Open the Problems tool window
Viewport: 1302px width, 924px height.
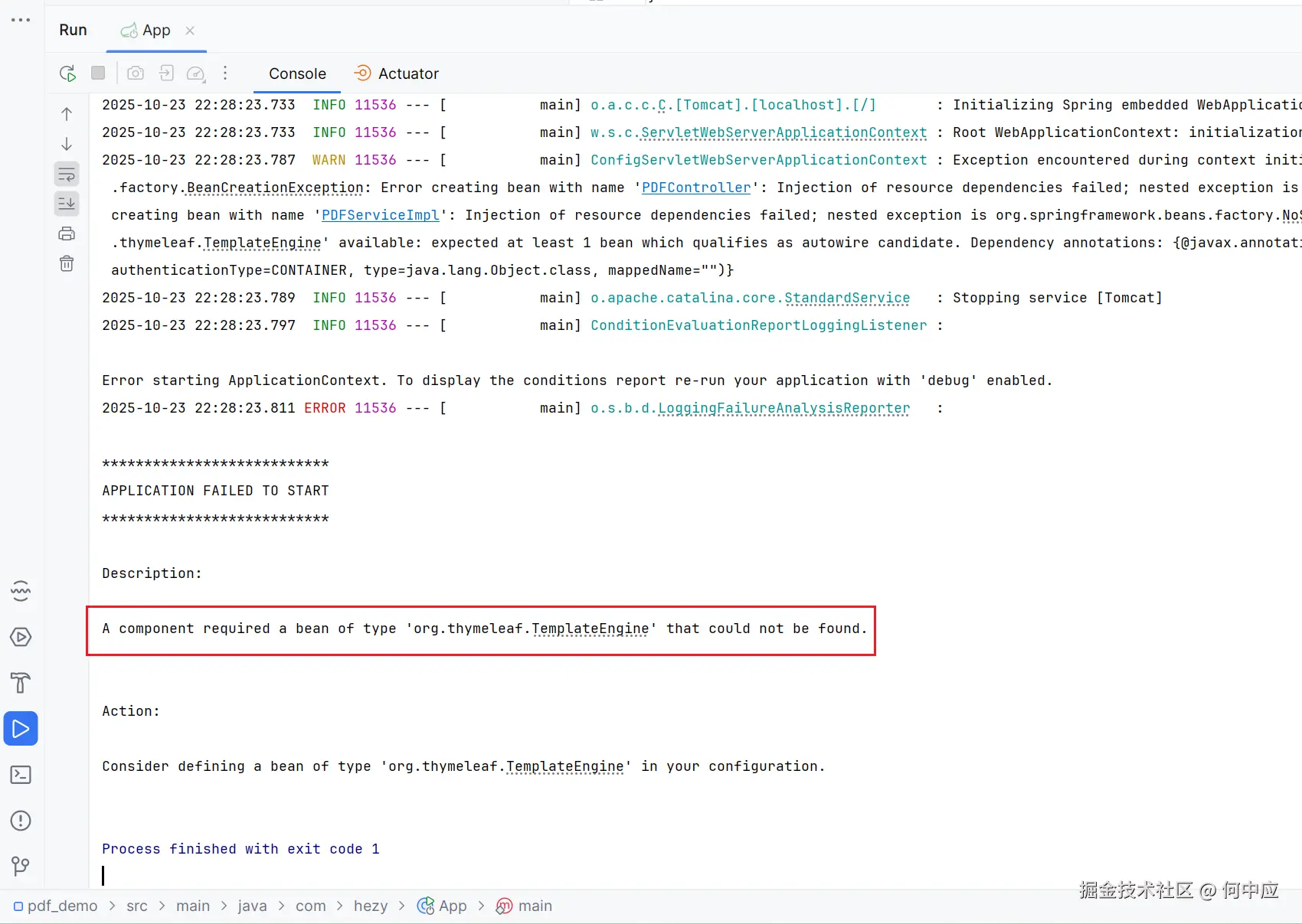pyautogui.click(x=21, y=821)
